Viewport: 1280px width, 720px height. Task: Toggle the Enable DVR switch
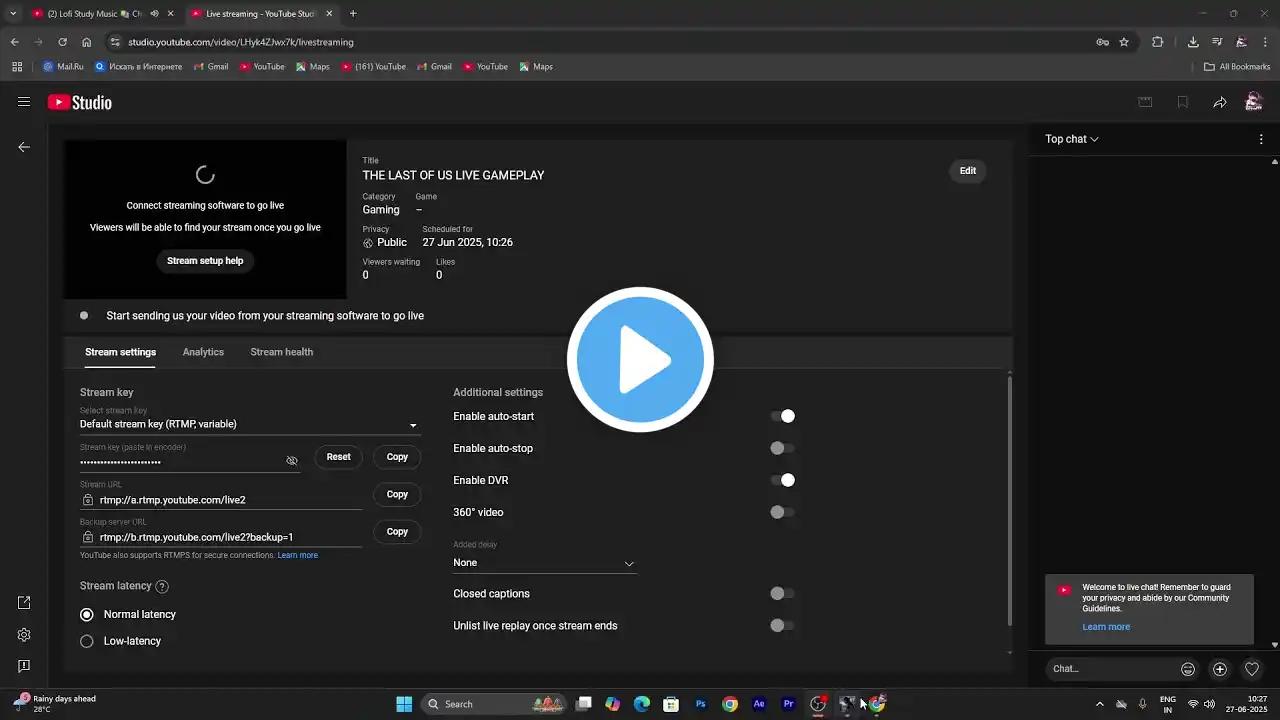(x=783, y=480)
